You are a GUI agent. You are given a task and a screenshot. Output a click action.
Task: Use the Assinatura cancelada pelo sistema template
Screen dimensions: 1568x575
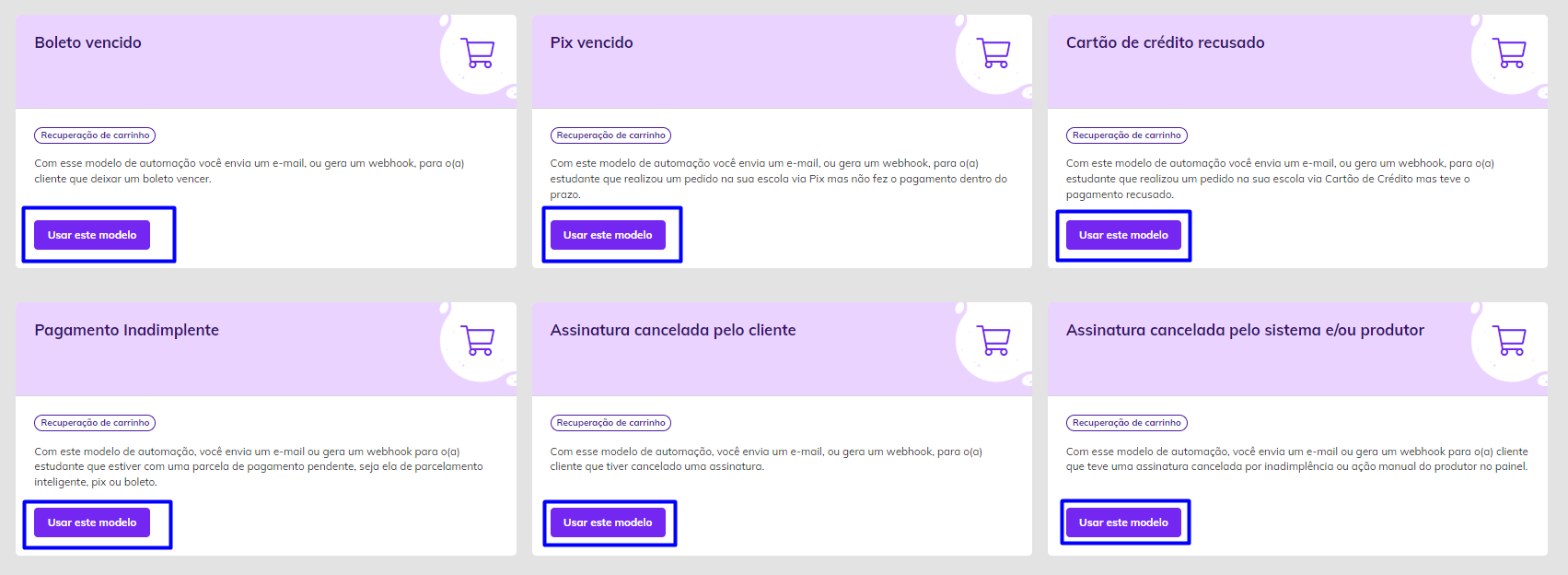(x=1123, y=522)
